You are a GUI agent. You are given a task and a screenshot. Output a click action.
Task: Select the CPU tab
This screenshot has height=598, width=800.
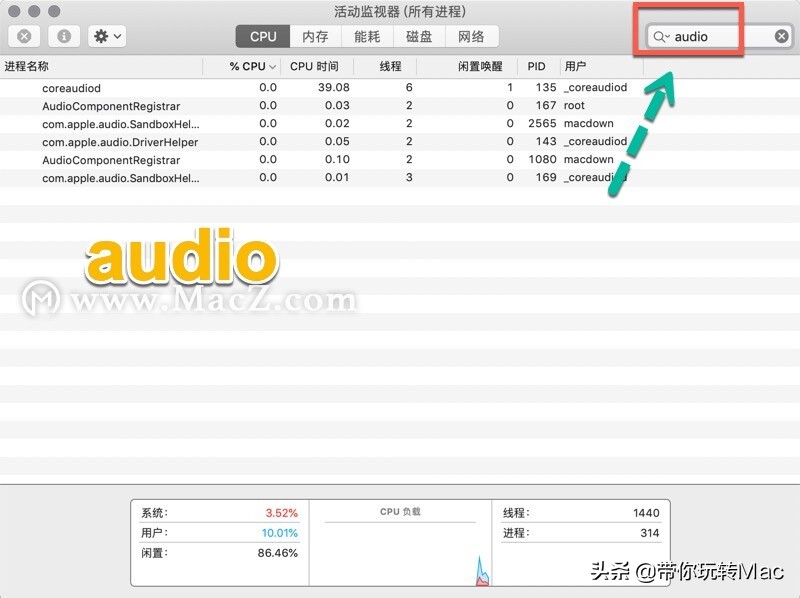click(x=261, y=36)
